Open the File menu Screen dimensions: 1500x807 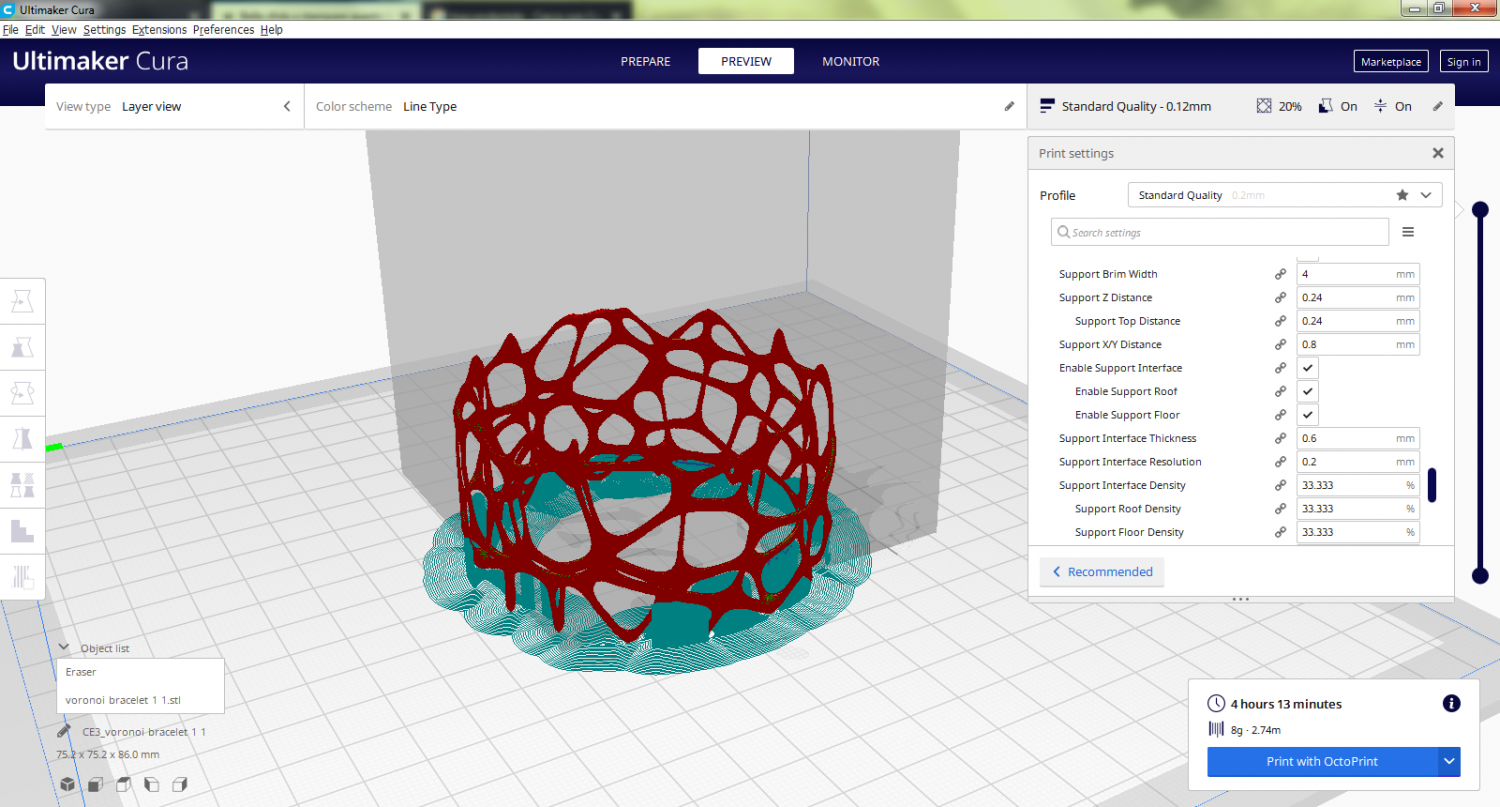click(11, 30)
